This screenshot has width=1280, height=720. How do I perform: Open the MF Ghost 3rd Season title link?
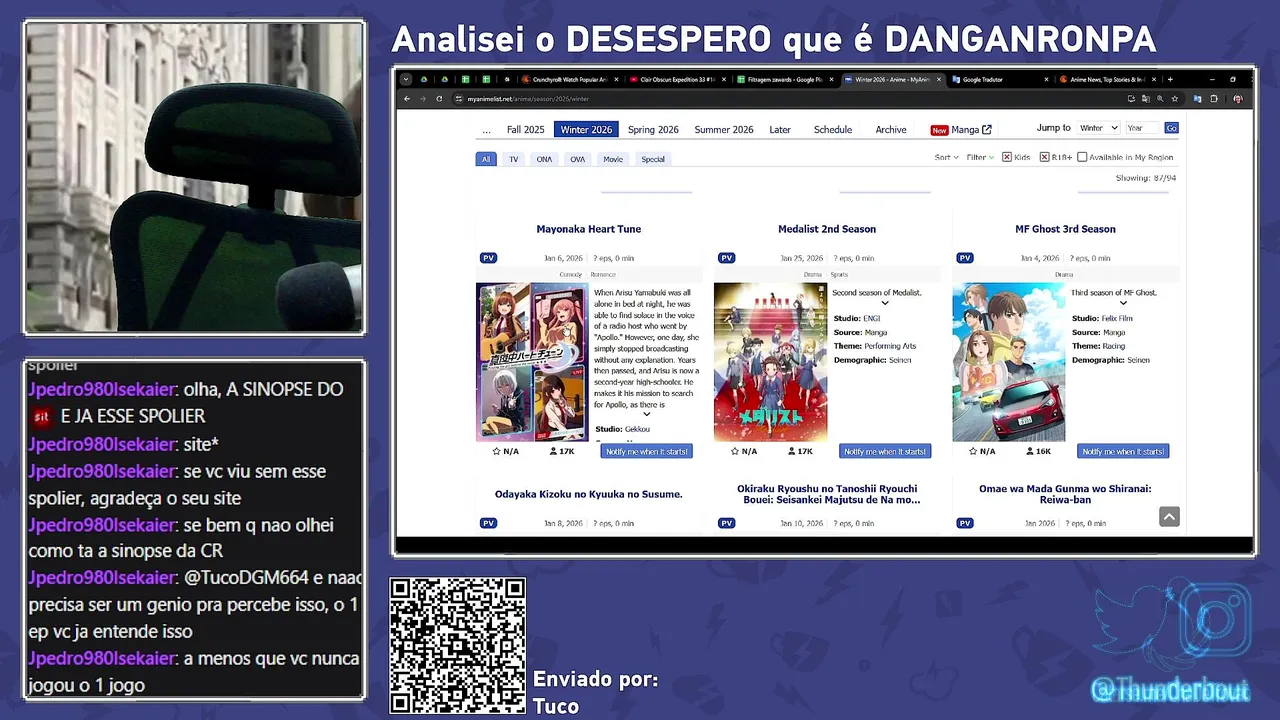pyautogui.click(x=1065, y=229)
